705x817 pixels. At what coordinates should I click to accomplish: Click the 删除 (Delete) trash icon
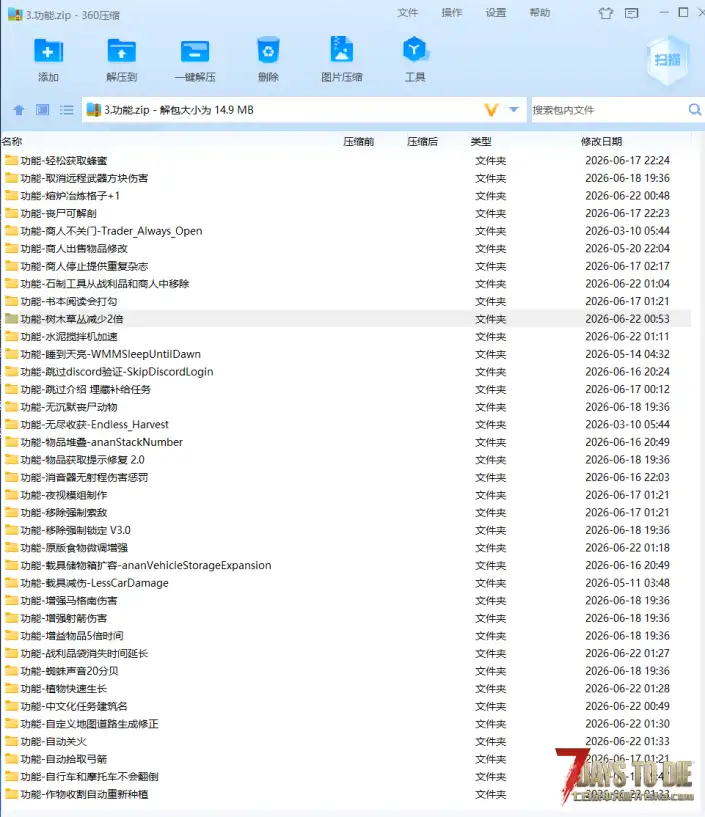point(268,51)
